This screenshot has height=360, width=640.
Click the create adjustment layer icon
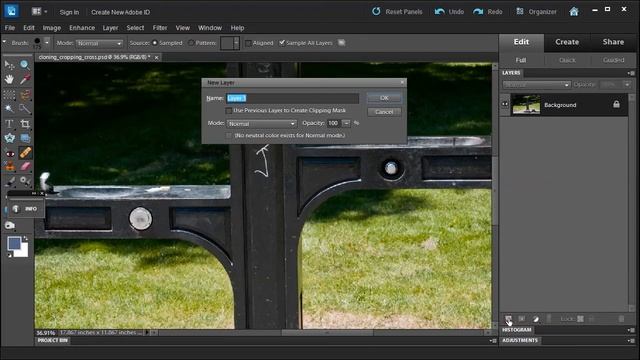point(536,319)
